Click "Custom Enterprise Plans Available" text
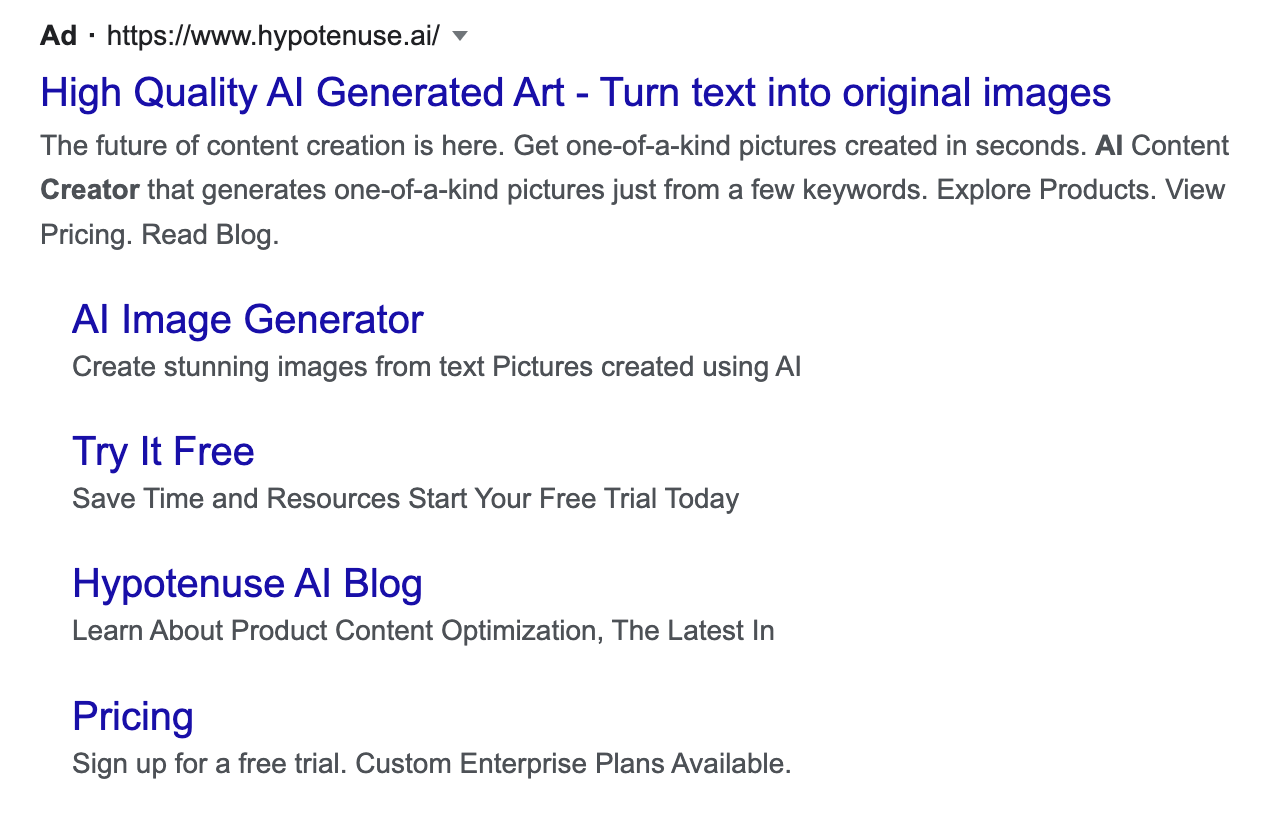The width and height of the screenshot is (1272, 822). click(x=573, y=765)
